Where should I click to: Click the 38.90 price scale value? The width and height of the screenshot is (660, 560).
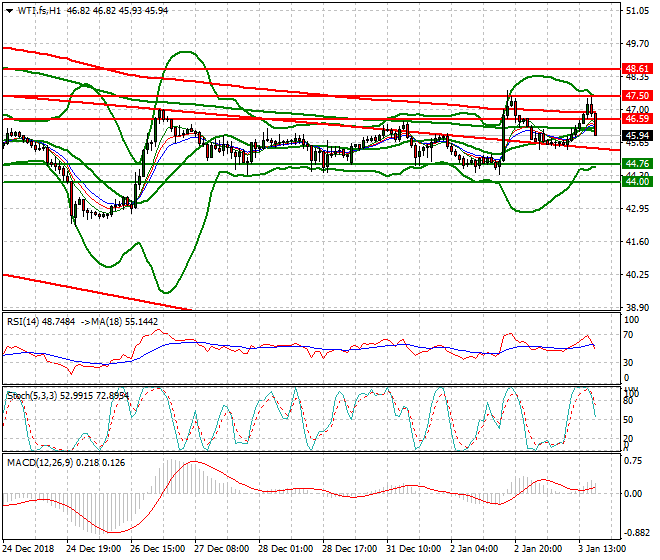637,308
